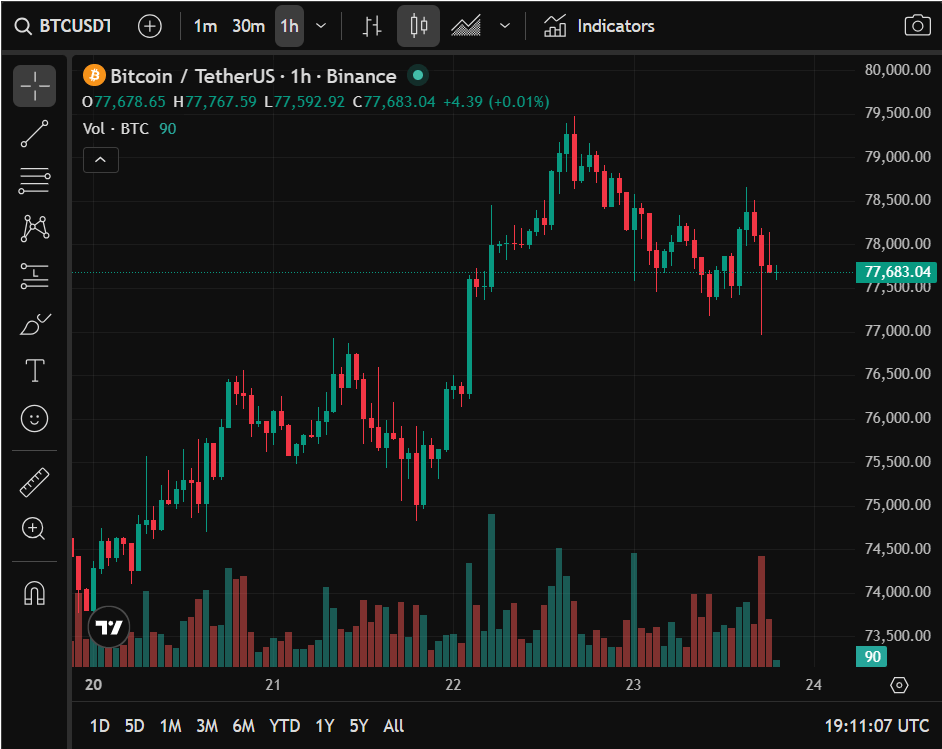
Task: Select the Text annotation tool
Action: [x=35, y=371]
